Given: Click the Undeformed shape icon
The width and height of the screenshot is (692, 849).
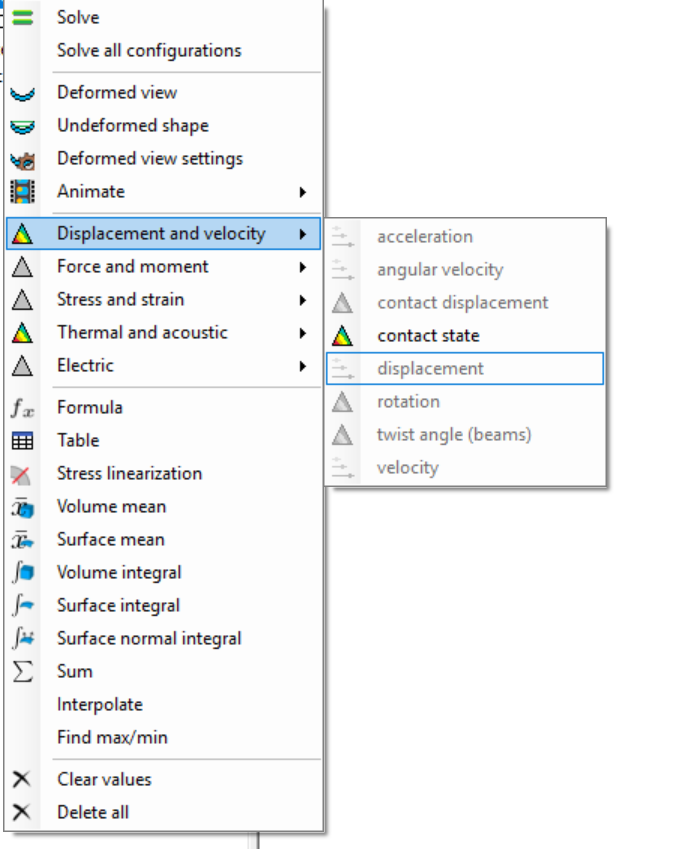Looking at the screenshot, I should [22, 126].
